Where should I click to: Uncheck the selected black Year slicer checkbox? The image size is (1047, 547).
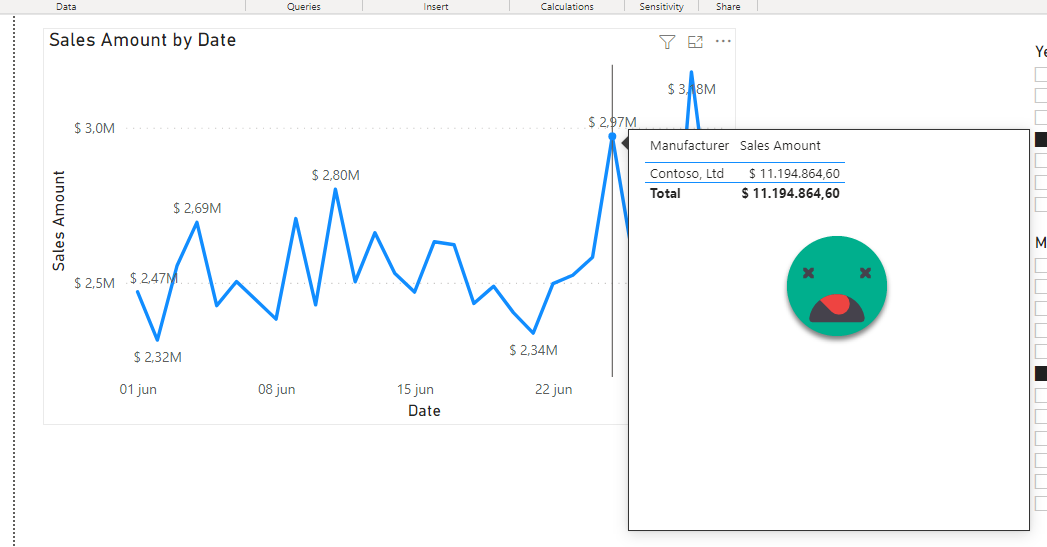(x=1041, y=140)
